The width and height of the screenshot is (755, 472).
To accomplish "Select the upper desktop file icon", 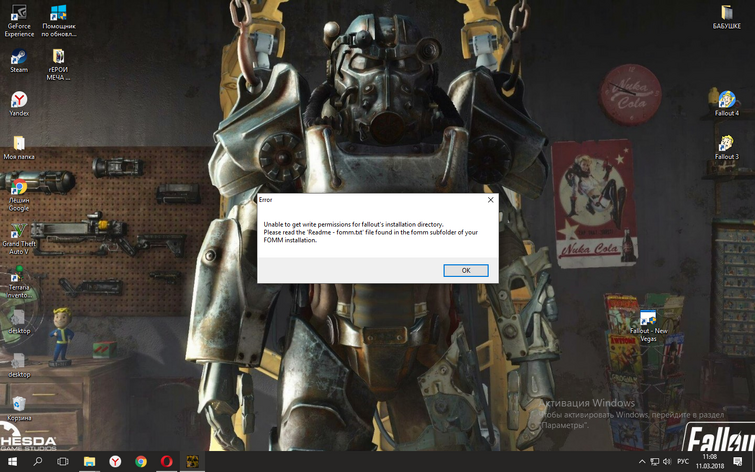I will 19,321.
